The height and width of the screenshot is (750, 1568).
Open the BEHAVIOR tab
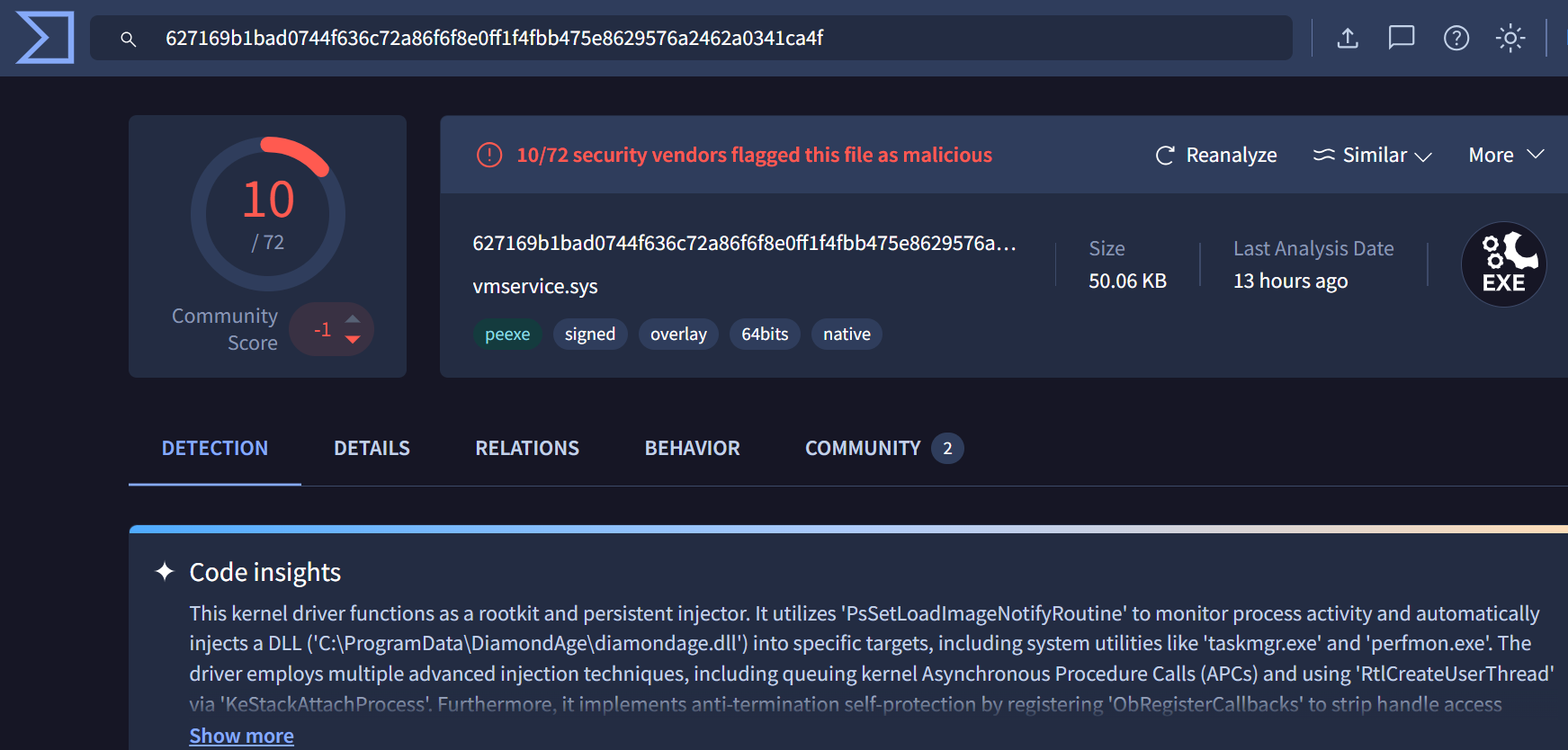click(692, 448)
